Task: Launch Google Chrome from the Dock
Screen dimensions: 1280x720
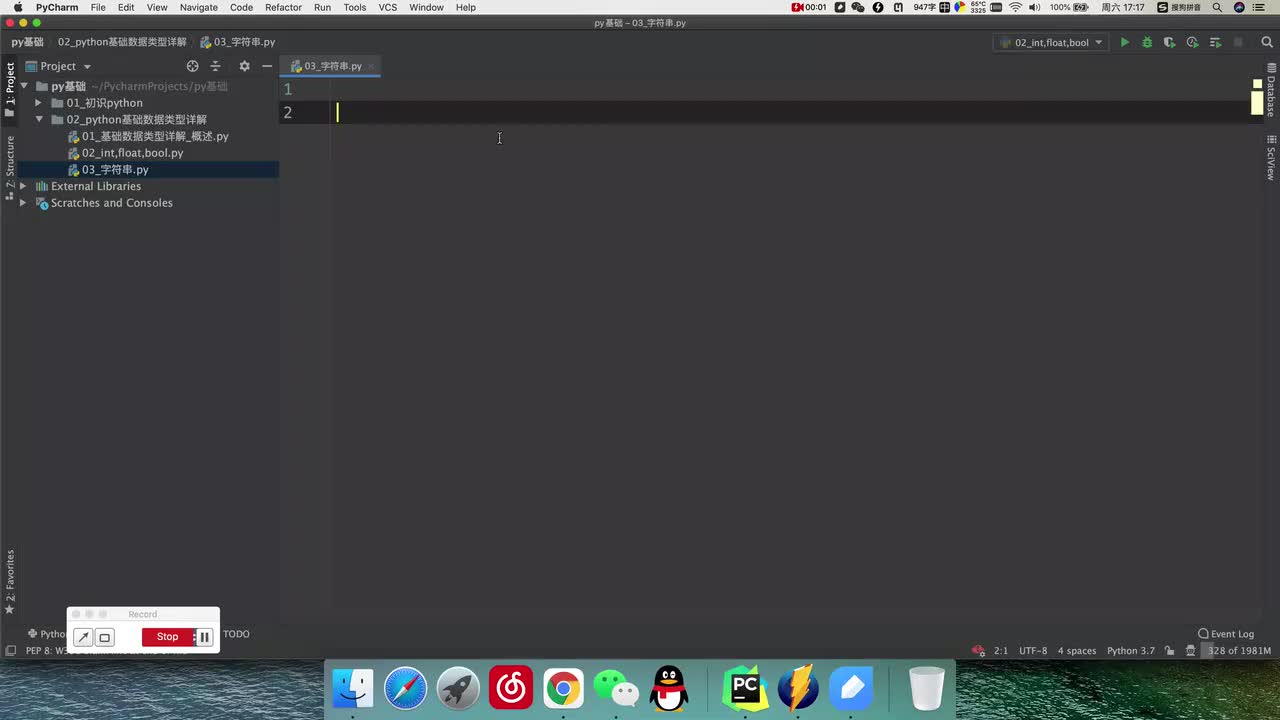Action: point(564,689)
